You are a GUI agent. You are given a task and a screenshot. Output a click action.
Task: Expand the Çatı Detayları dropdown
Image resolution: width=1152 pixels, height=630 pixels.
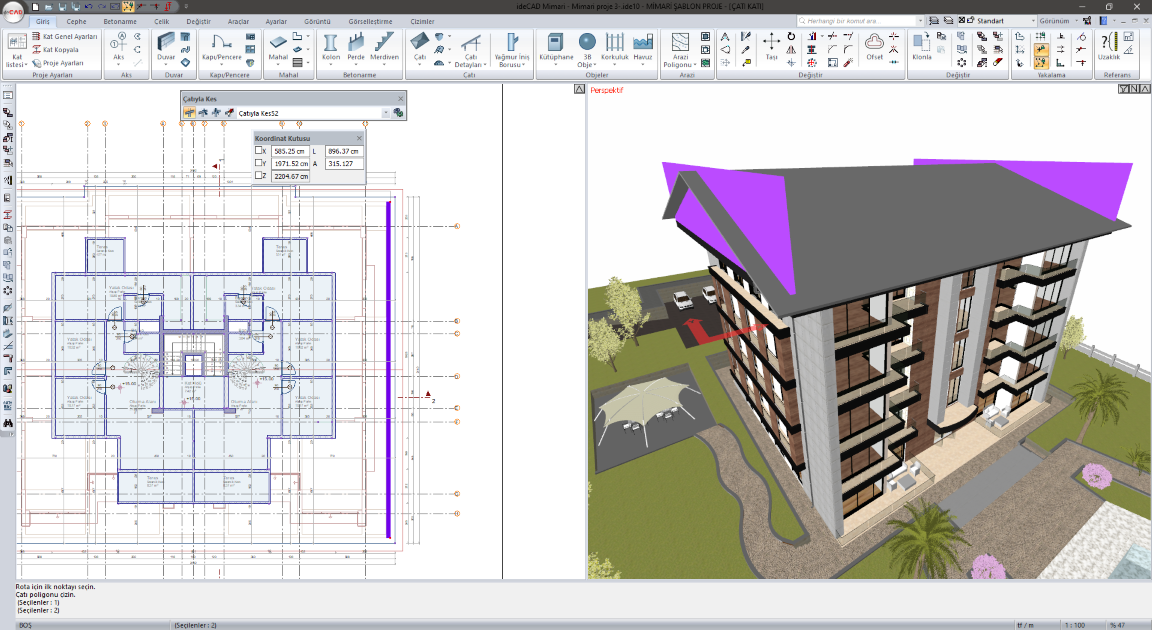(x=474, y=61)
